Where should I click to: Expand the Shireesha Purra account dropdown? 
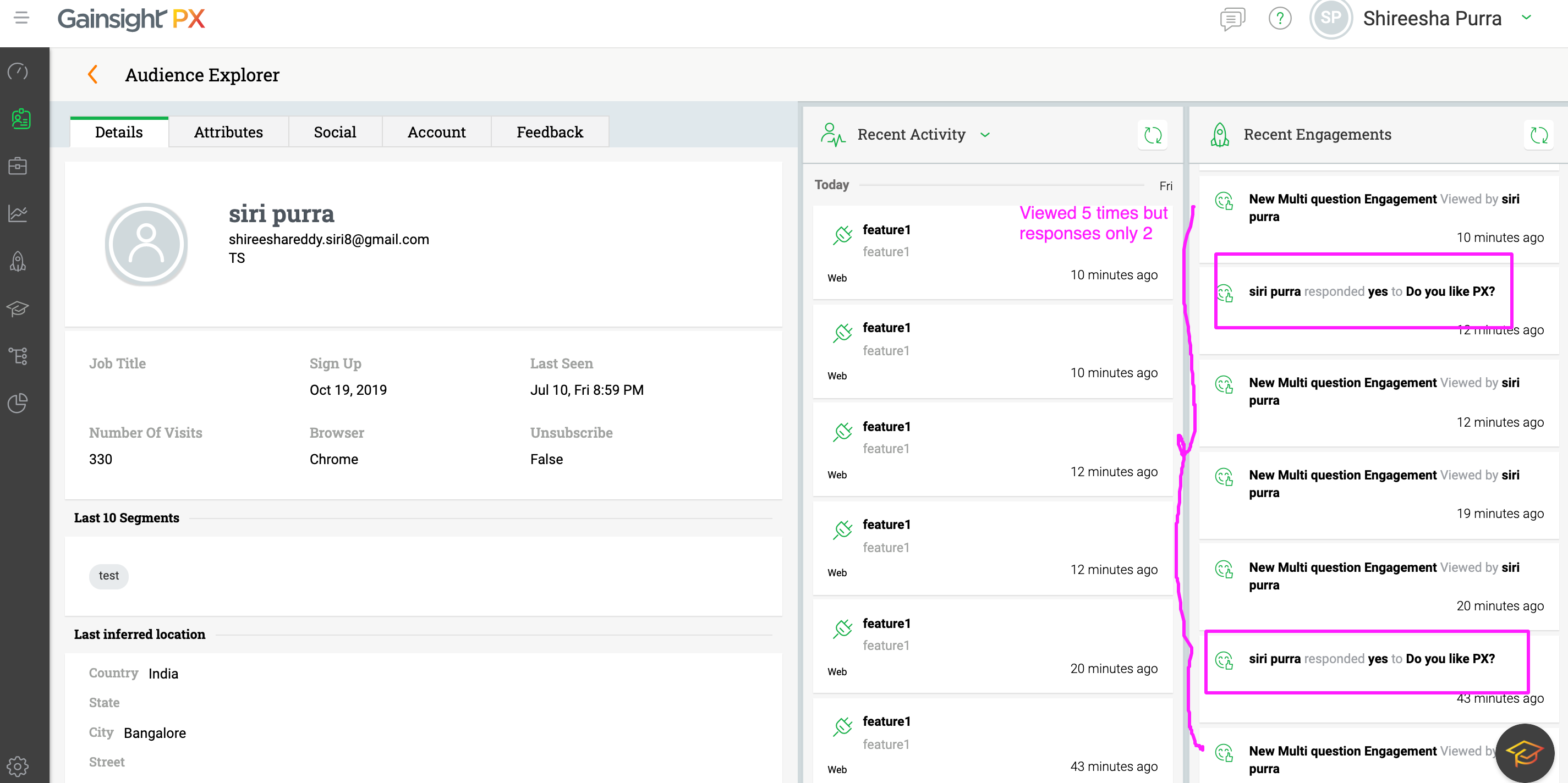[1526, 18]
